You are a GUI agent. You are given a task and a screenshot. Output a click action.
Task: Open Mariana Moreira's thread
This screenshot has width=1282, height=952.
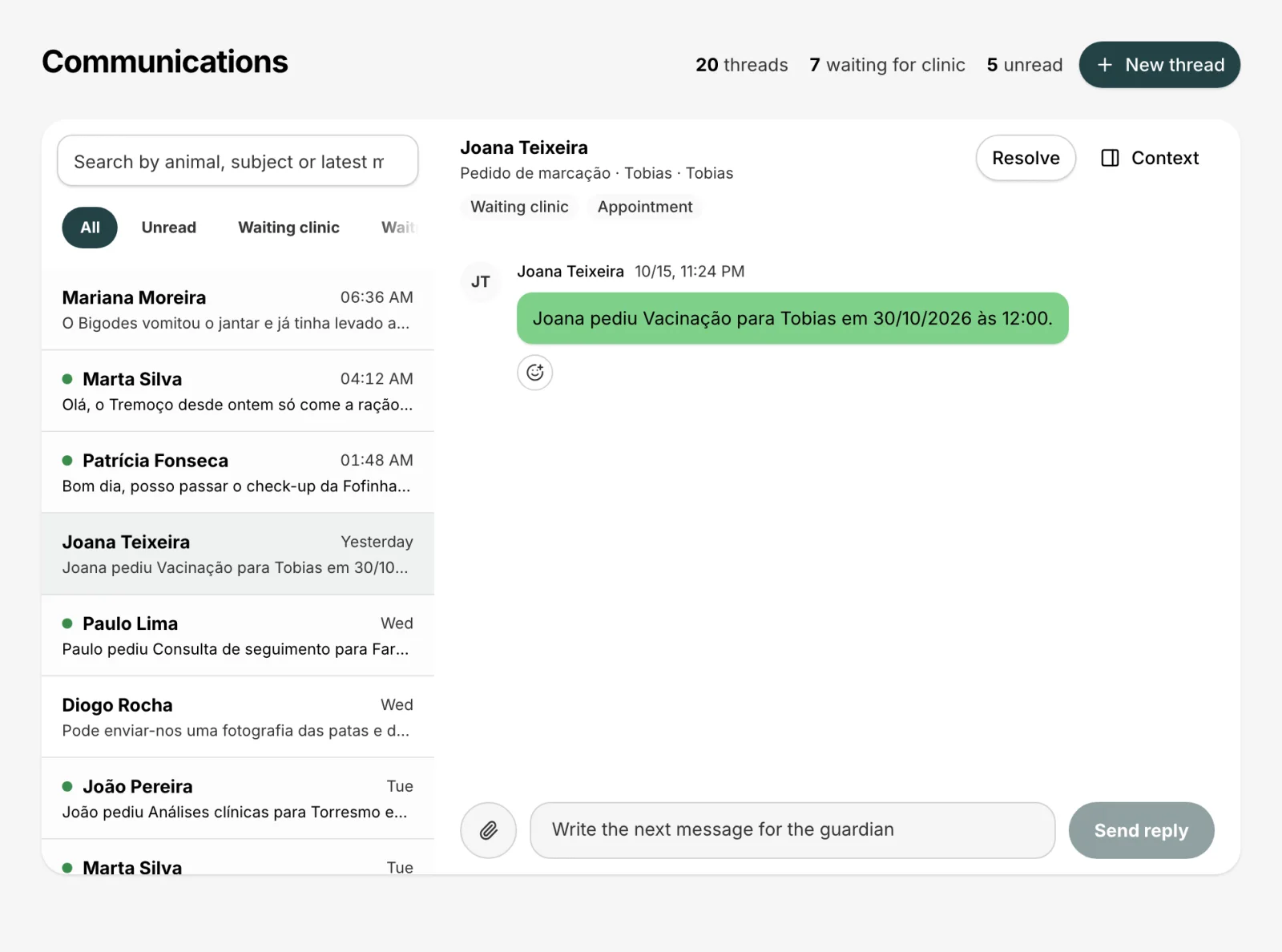coord(238,309)
